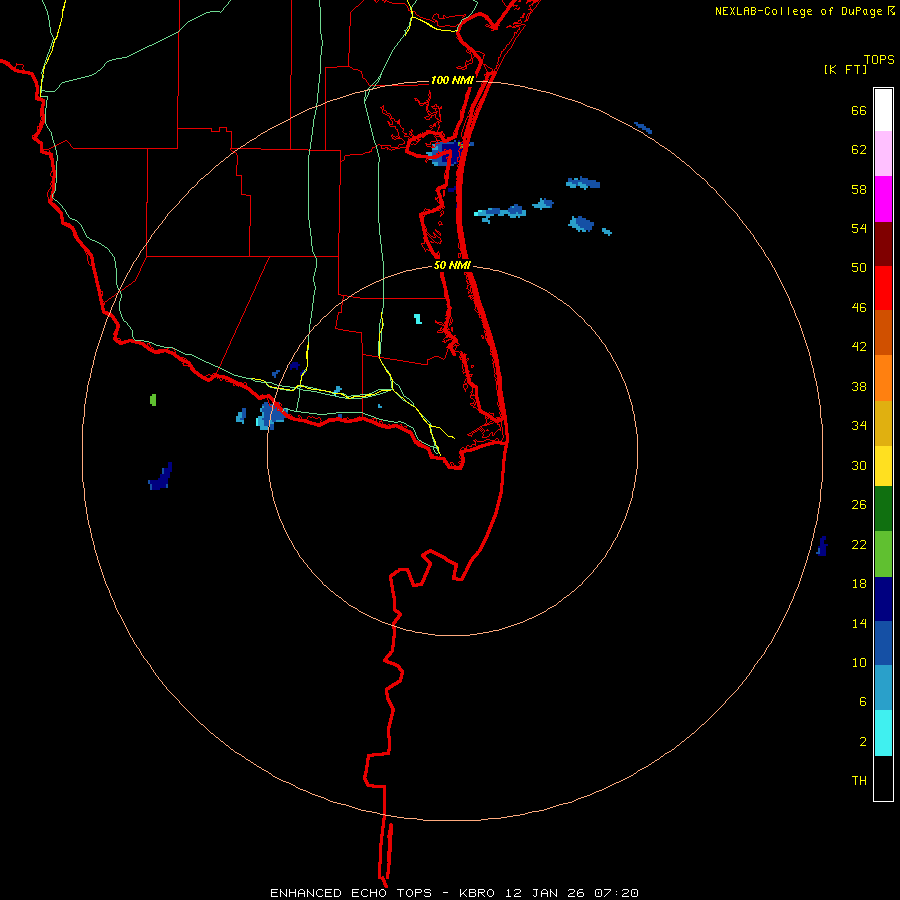Click the white swatch atop the tops scale
This screenshot has height=900, width=900.
(883, 110)
